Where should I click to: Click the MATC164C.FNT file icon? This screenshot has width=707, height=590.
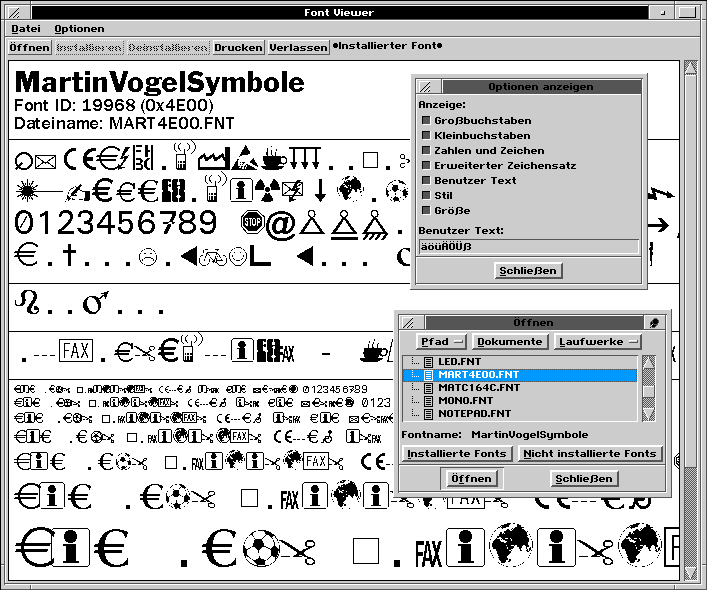click(429, 388)
